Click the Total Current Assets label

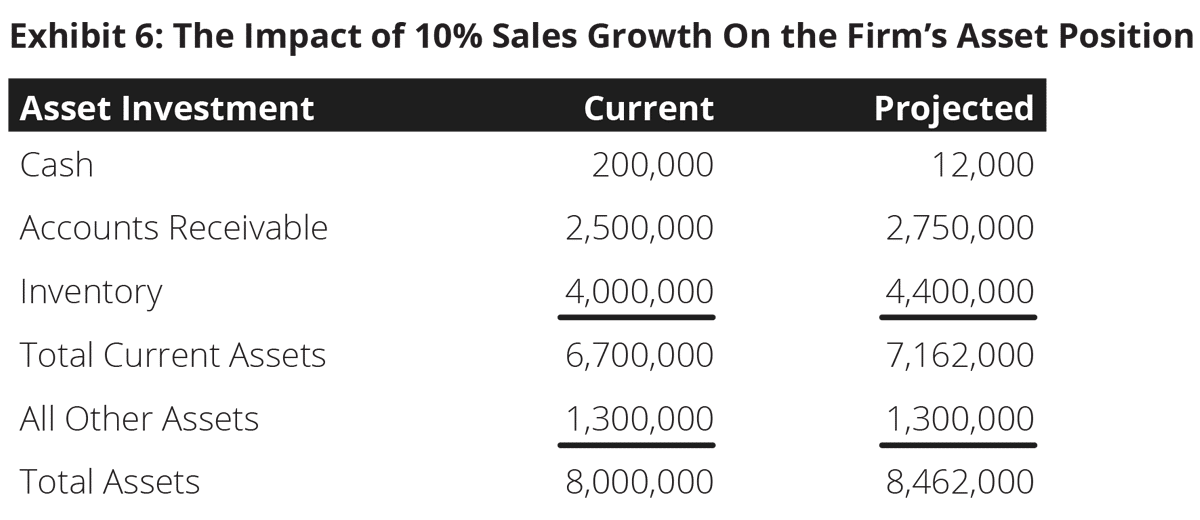(173, 355)
